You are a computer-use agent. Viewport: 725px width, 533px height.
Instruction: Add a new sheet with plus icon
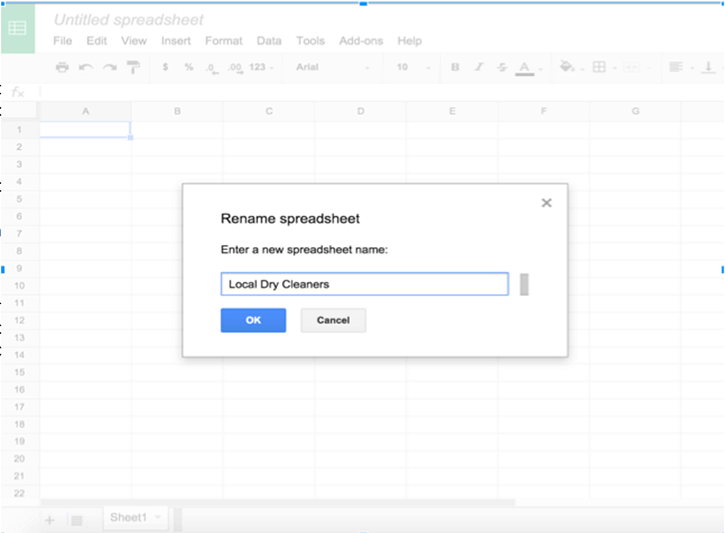coord(49,520)
